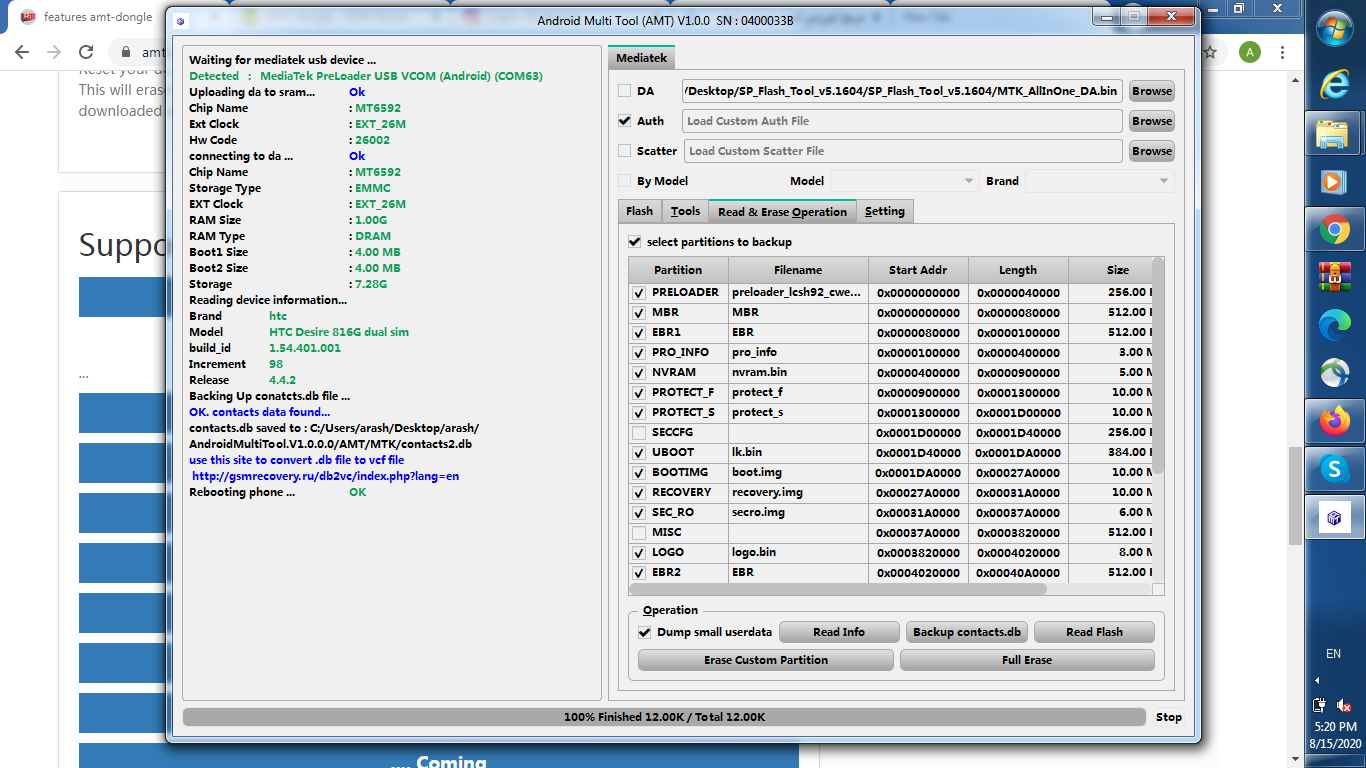
Task: Click the muted volume tray icon
Action: pos(1345,705)
